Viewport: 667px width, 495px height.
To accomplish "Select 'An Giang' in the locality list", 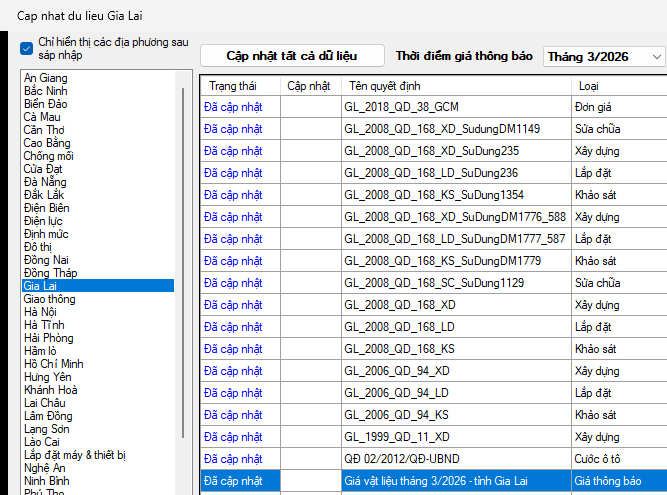I will (x=46, y=78).
